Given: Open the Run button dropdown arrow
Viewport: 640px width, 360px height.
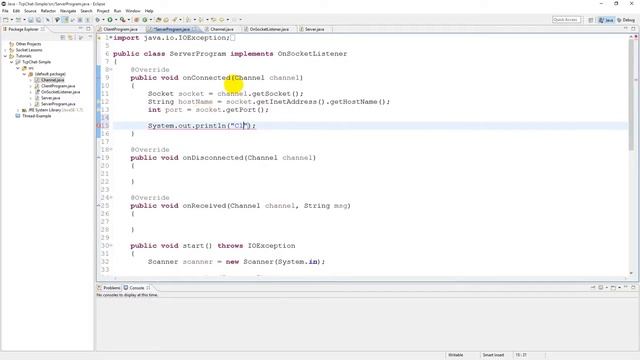Looking at the screenshot, I should pos(115,20).
